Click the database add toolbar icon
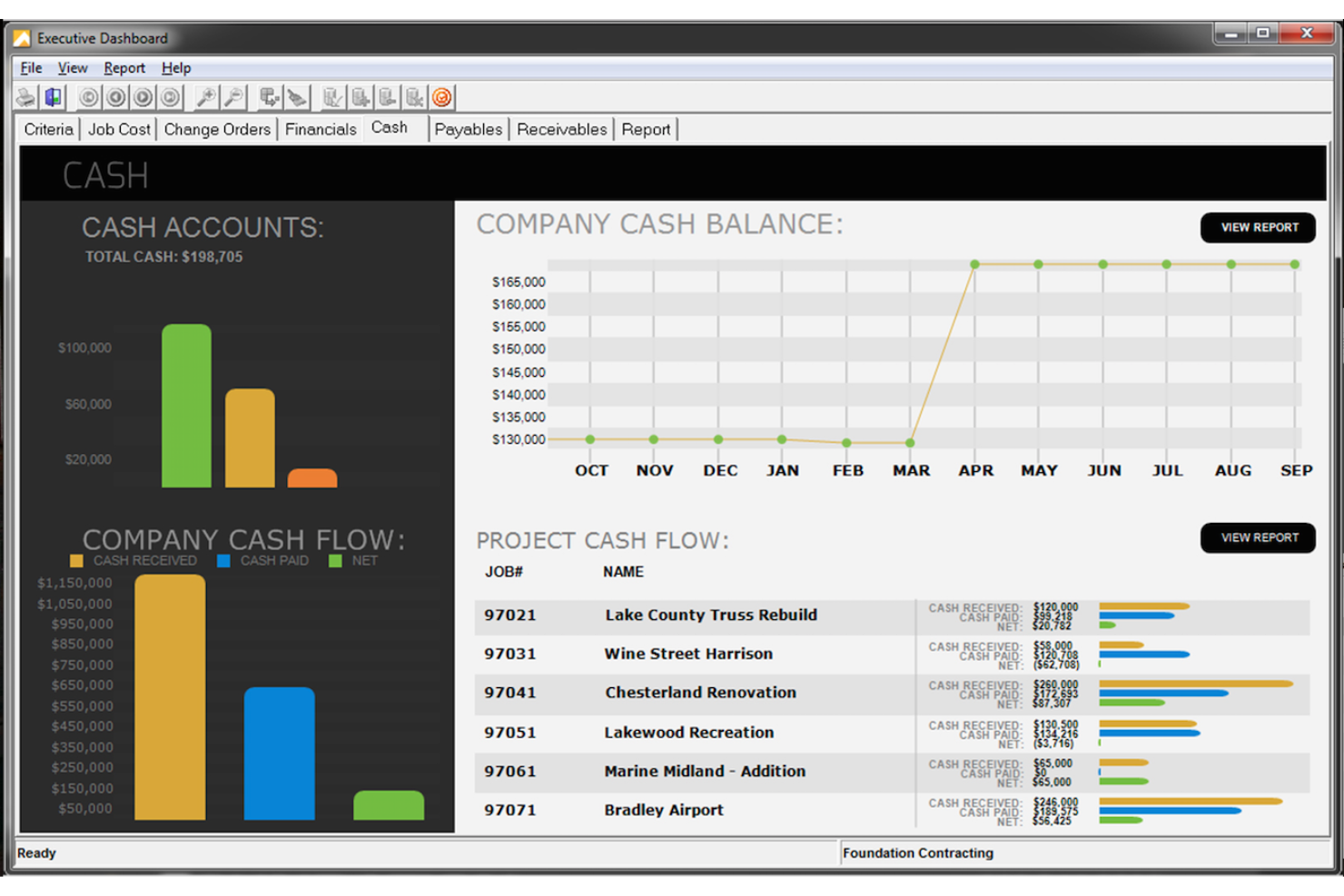 click(361, 97)
